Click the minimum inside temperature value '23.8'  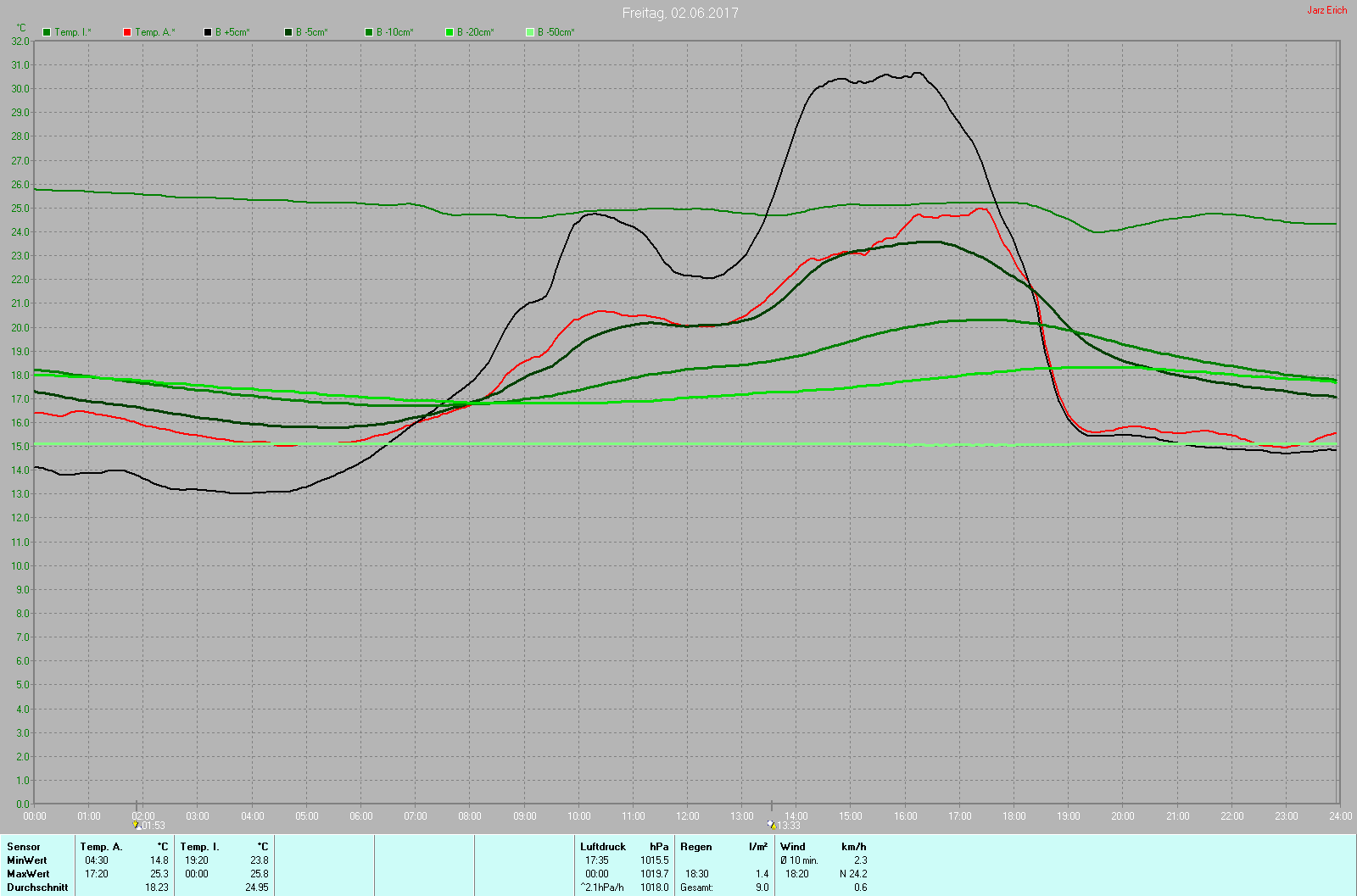259,860
